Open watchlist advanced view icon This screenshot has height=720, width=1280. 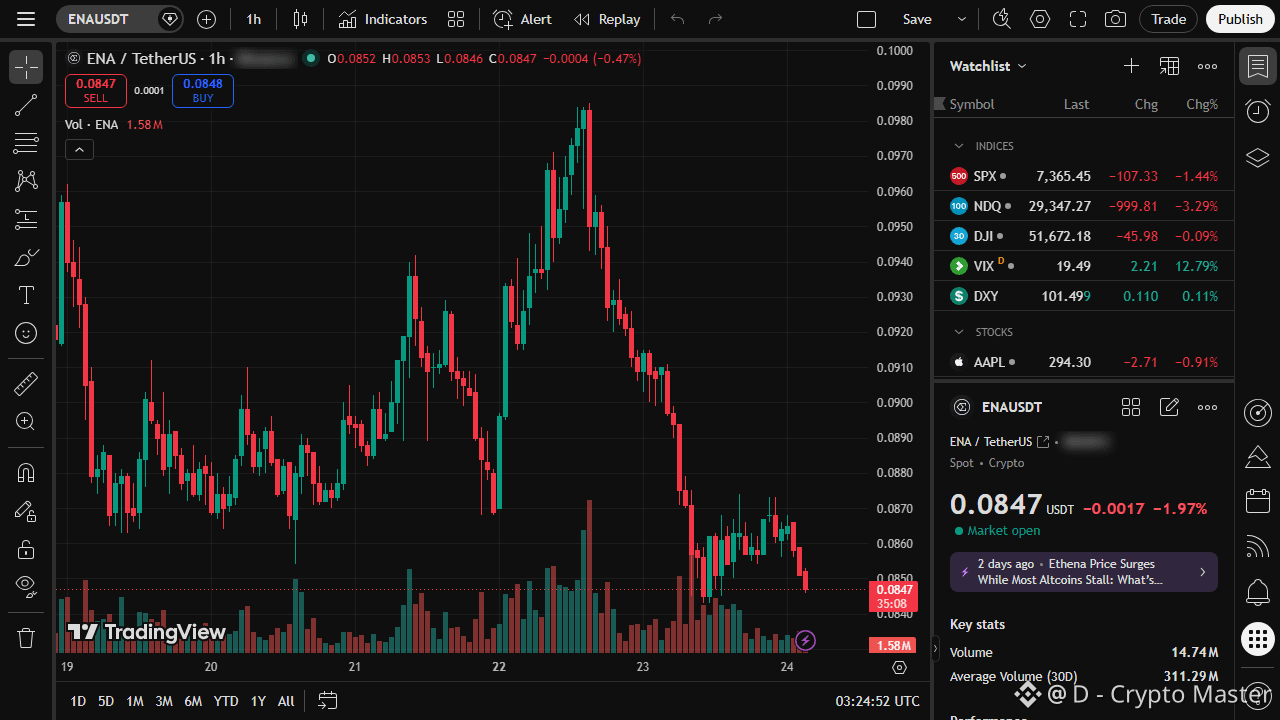click(1169, 66)
